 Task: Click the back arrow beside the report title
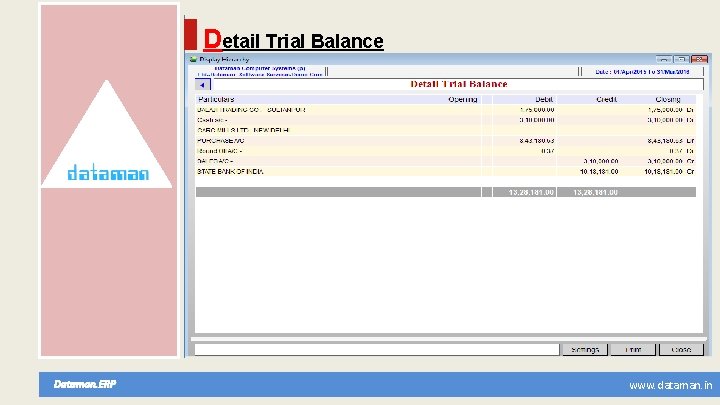pyautogui.click(x=202, y=84)
